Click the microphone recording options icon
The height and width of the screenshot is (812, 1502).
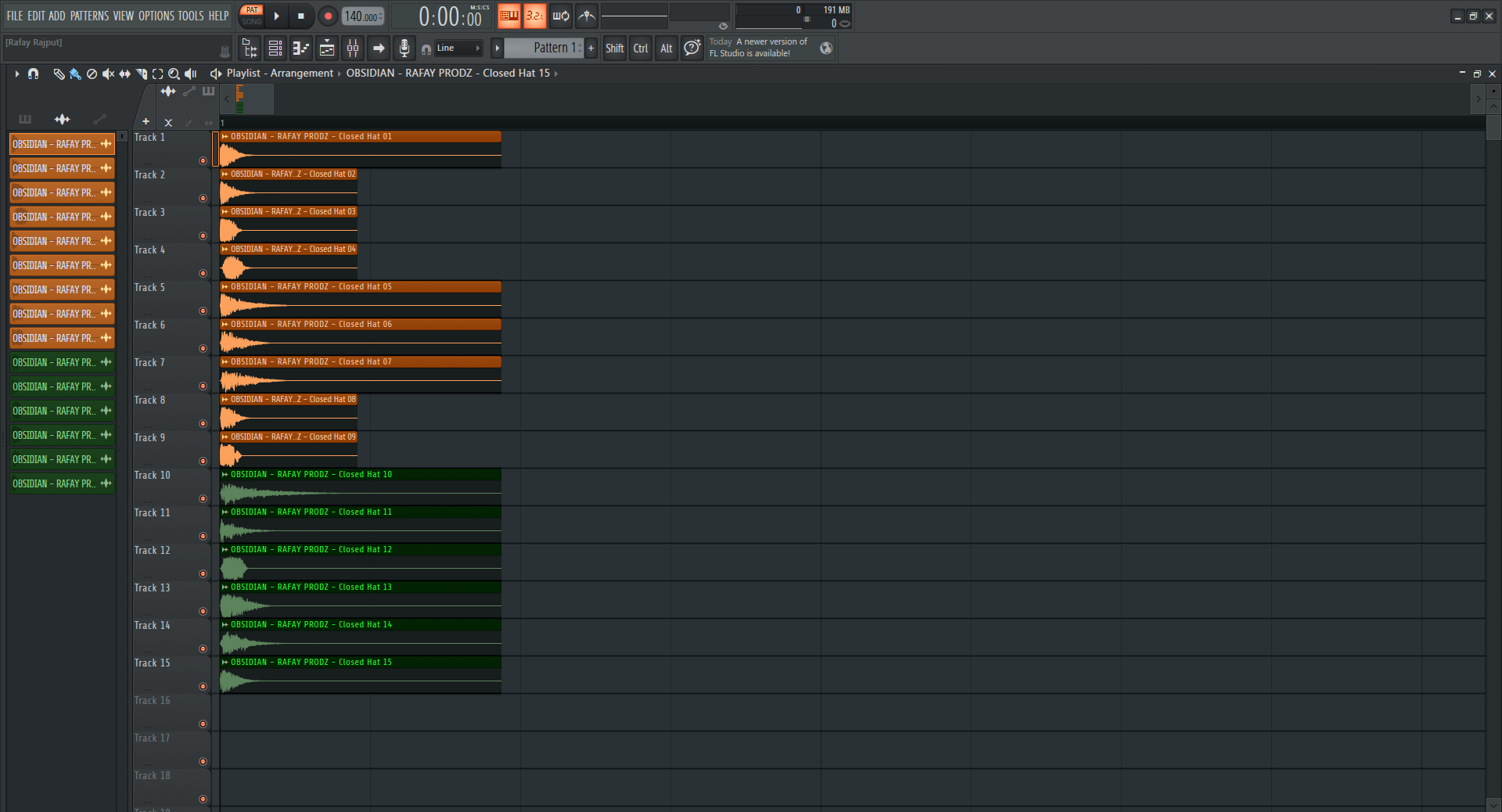(404, 48)
